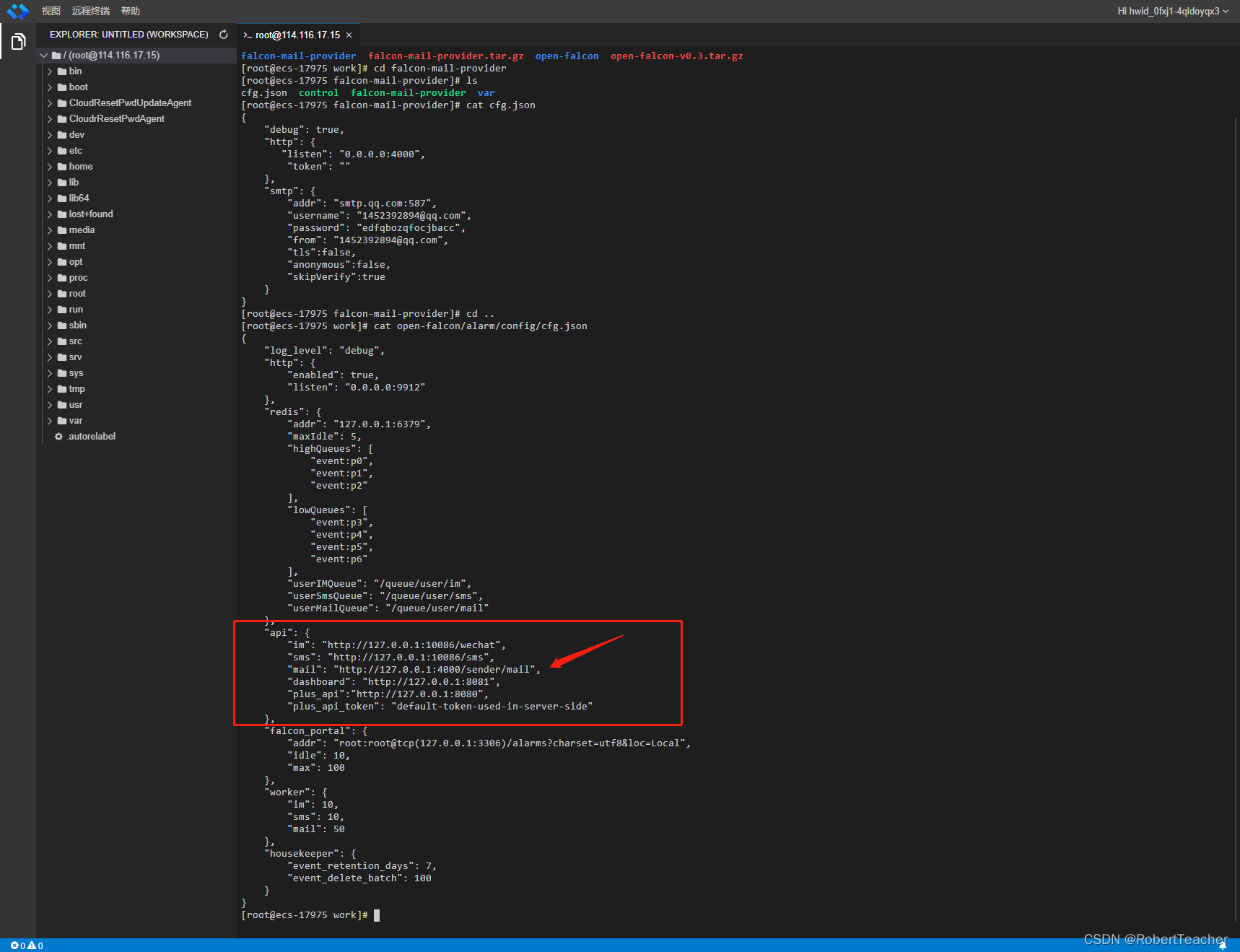Click the terminal cursor at the last prompt
This screenshot has width=1240, height=952.
[x=377, y=915]
